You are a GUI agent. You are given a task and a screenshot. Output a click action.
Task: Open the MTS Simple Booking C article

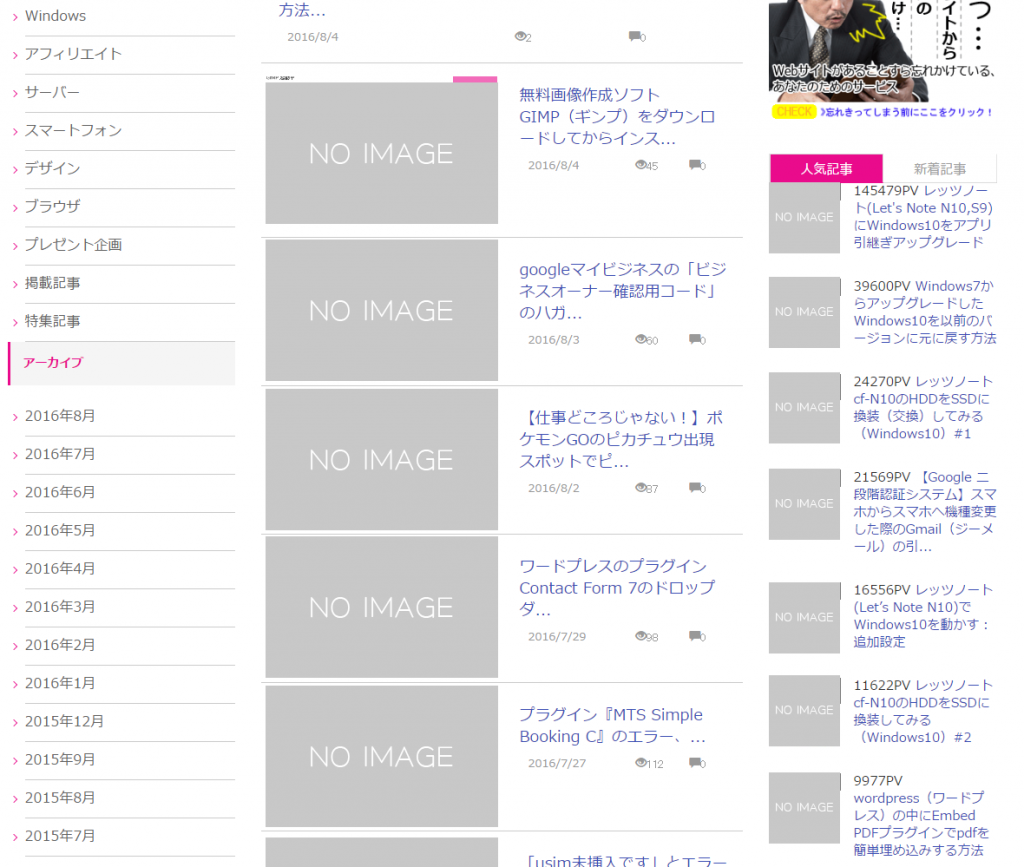point(613,725)
